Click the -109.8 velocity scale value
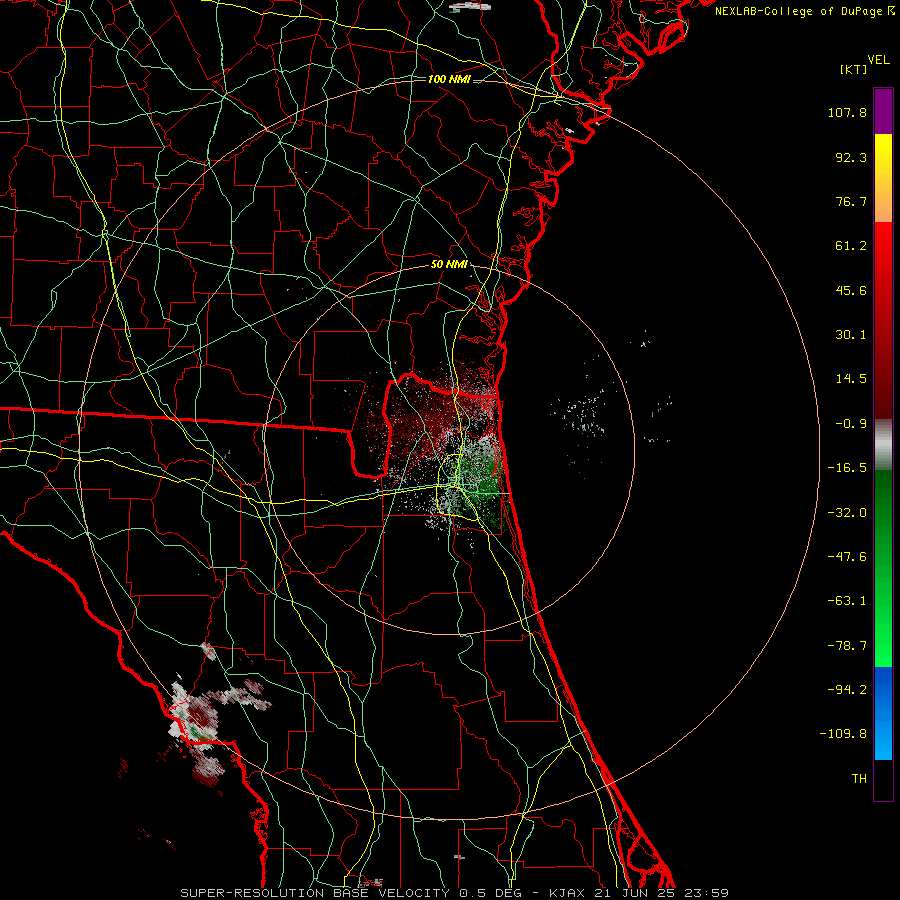900x900 pixels. 844,734
